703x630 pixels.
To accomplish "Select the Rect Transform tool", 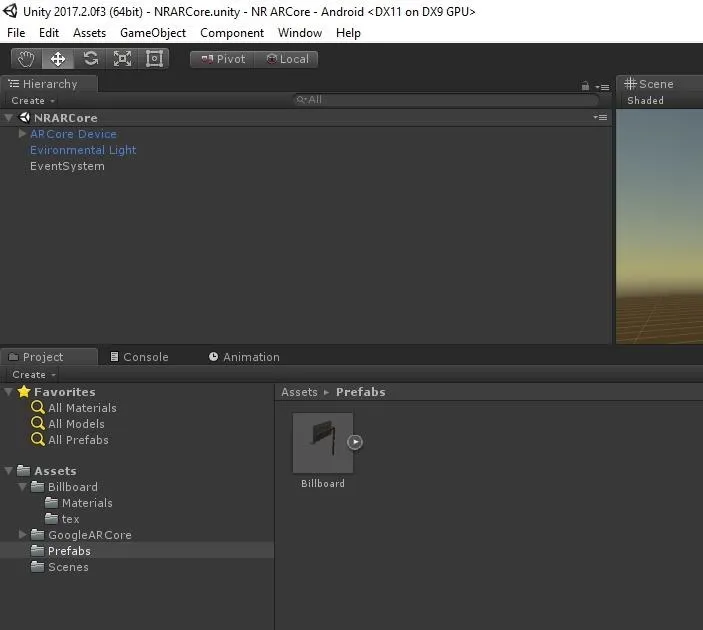I will coord(154,59).
